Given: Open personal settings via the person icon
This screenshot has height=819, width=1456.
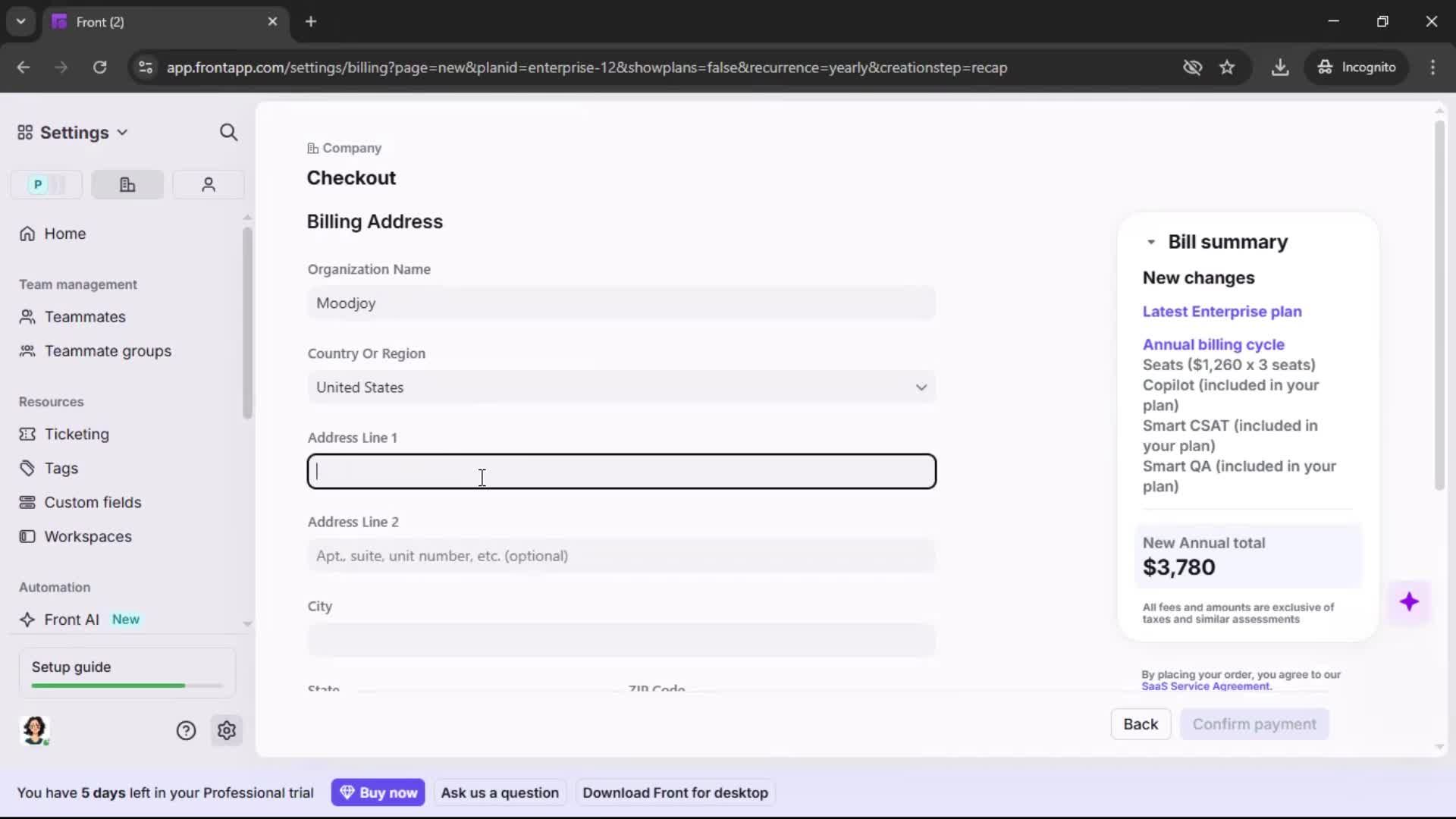Looking at the screenshot, I should (208, 184).
